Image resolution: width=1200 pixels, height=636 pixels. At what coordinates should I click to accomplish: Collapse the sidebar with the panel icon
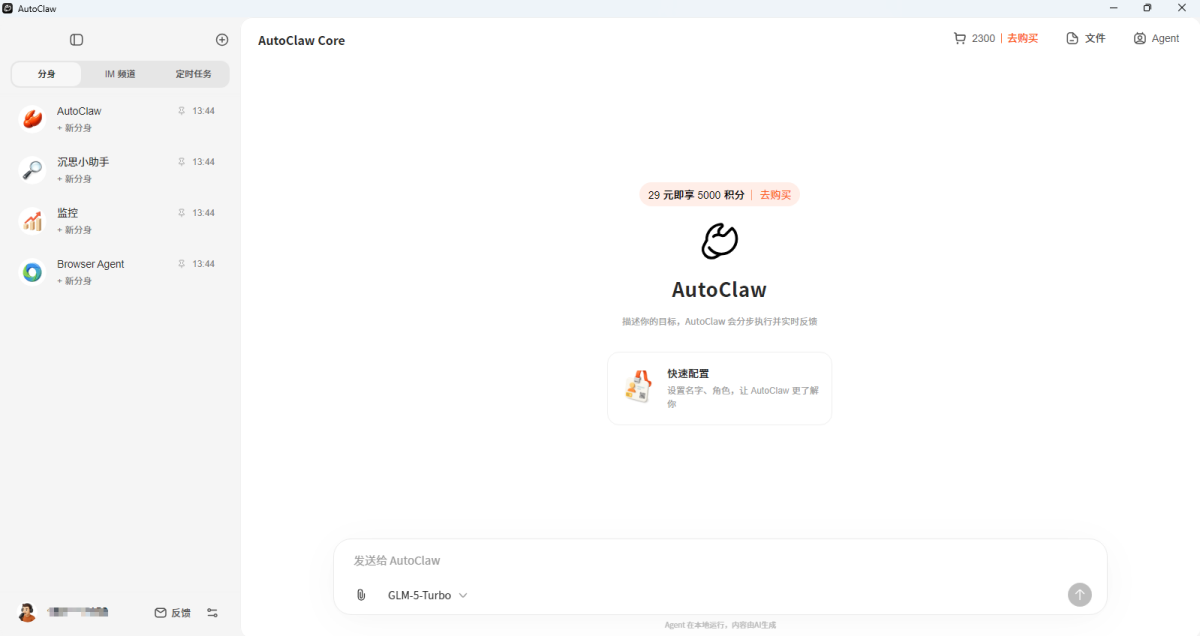point(76,40)
